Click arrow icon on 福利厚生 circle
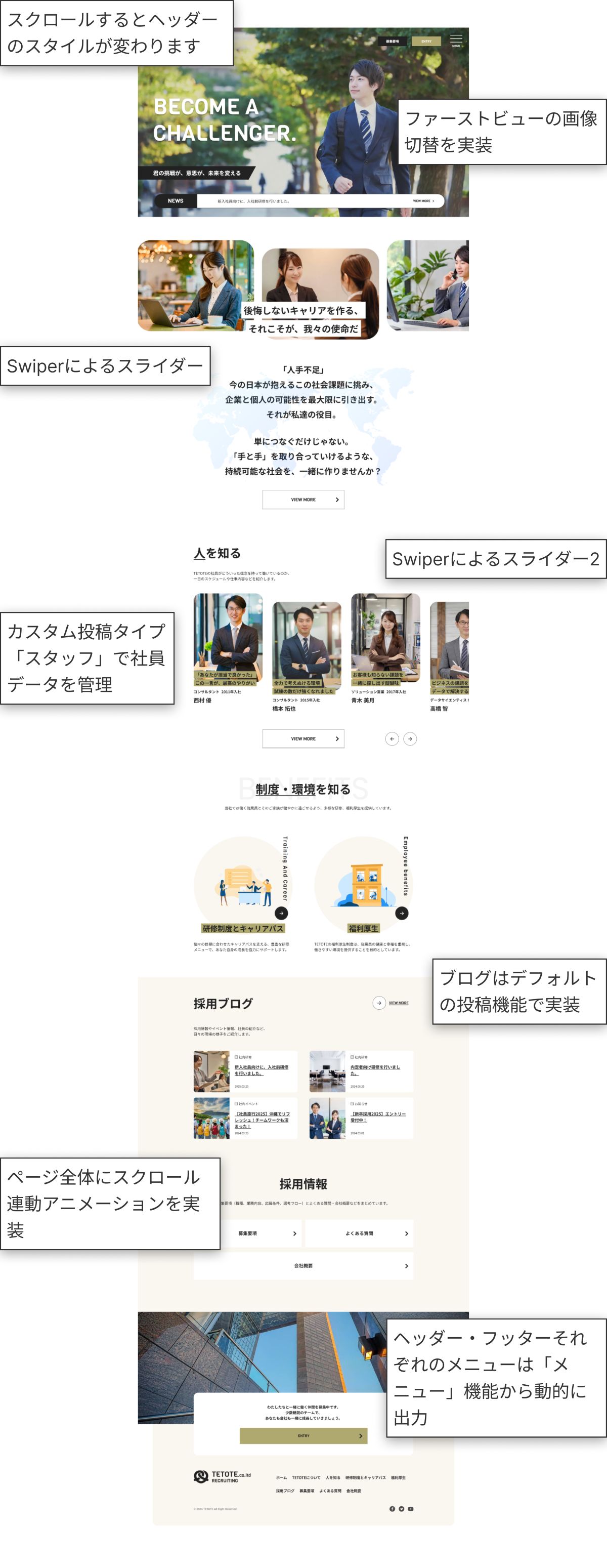 pos(402,913)
